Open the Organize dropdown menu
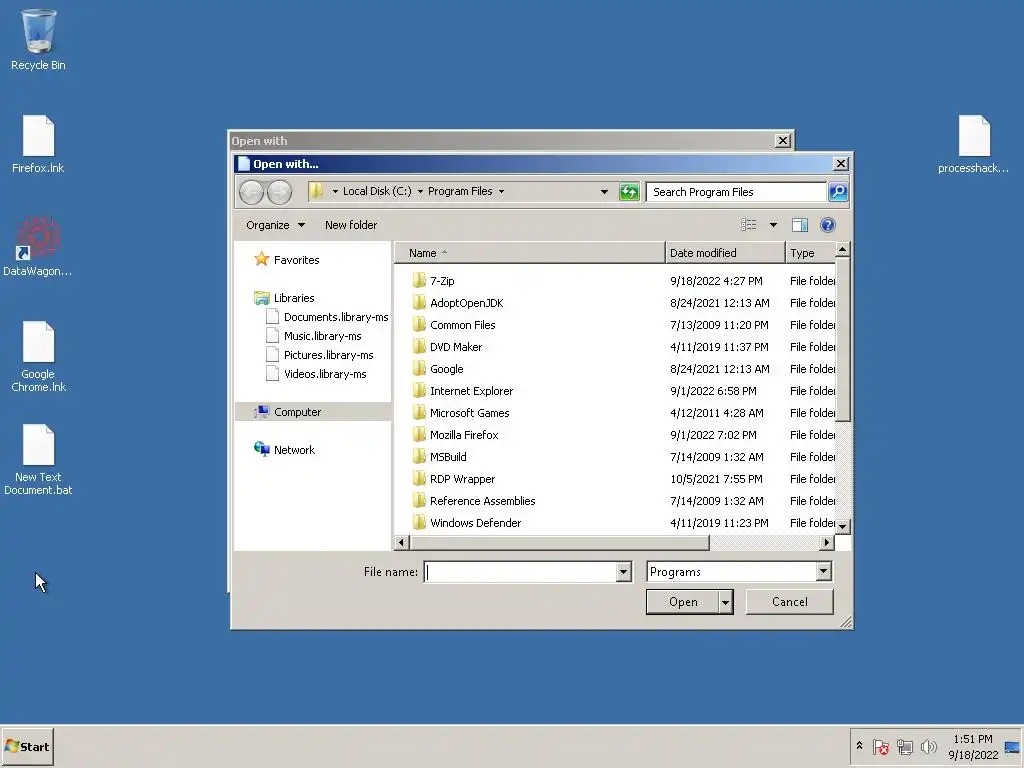 click(x=275, y=225)
